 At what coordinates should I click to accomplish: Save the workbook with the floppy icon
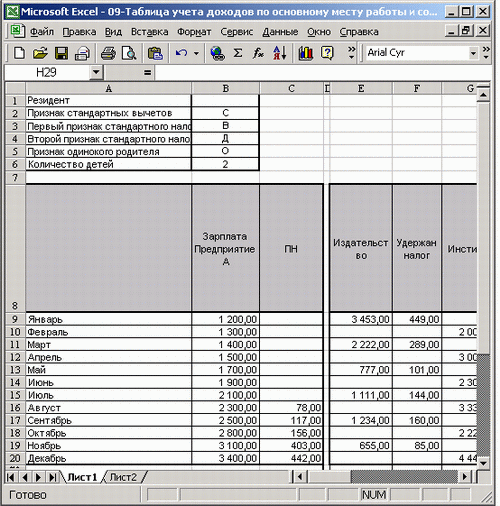(61, 53)
